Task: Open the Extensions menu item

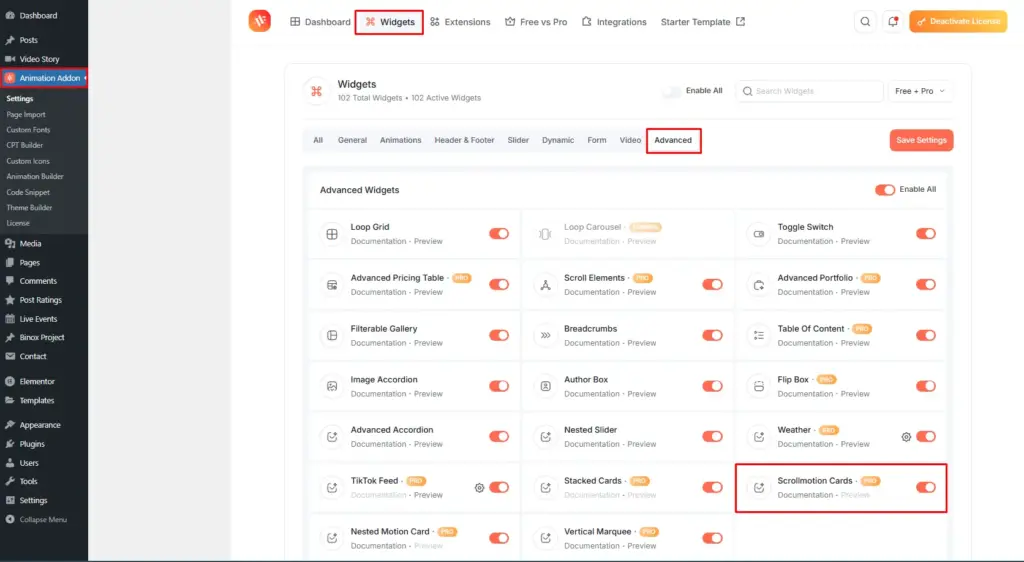Action: [x=460, y=22]
